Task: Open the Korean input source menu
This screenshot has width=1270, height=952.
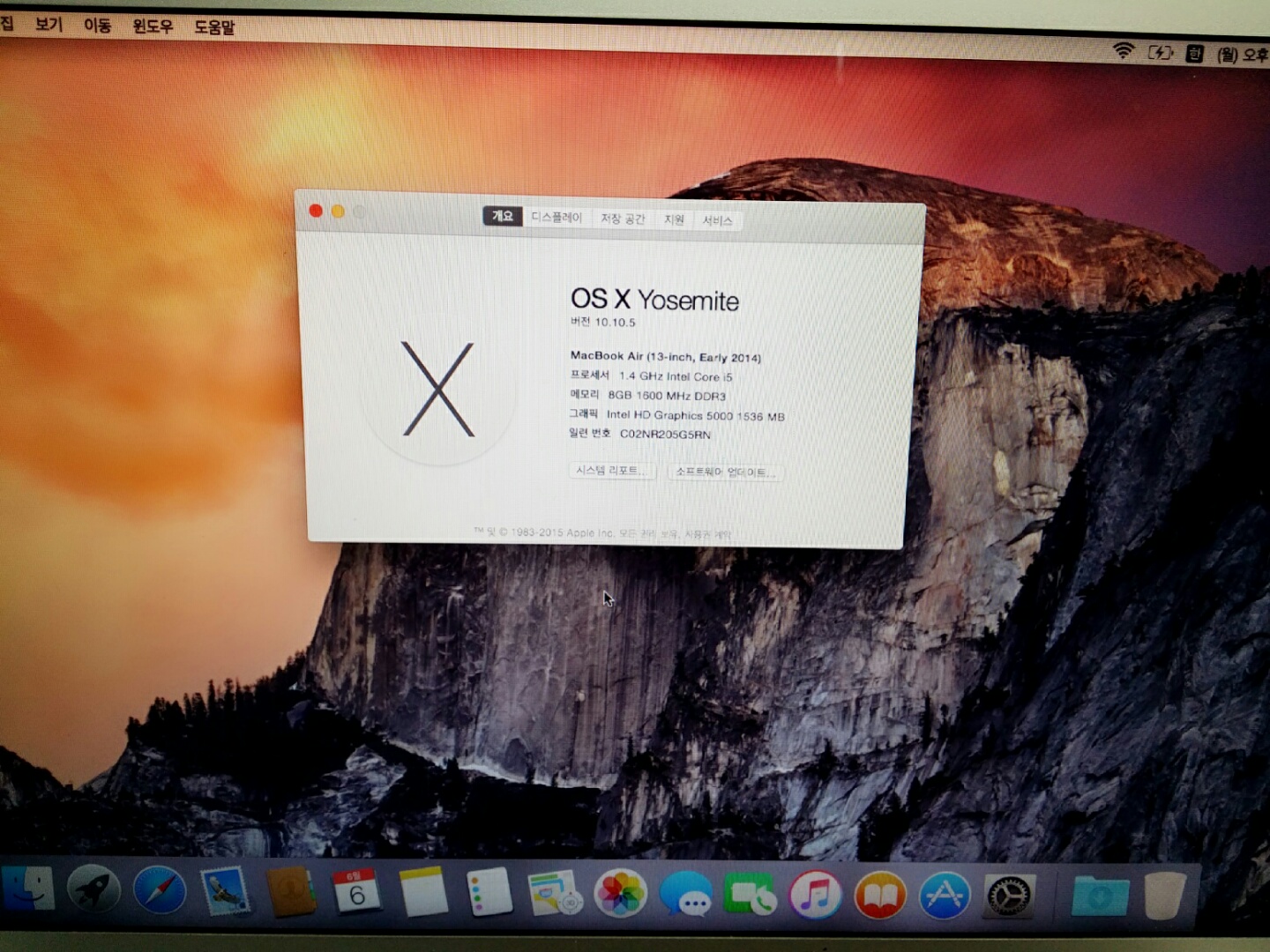Action: click(1194, 54)
